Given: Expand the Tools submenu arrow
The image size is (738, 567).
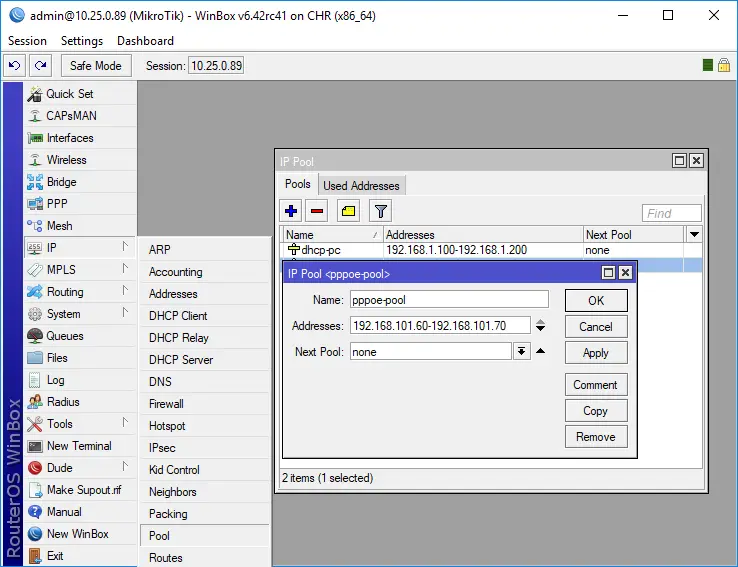Looking at the screenshot, I should pyautogui.click(x=125, y=423).
